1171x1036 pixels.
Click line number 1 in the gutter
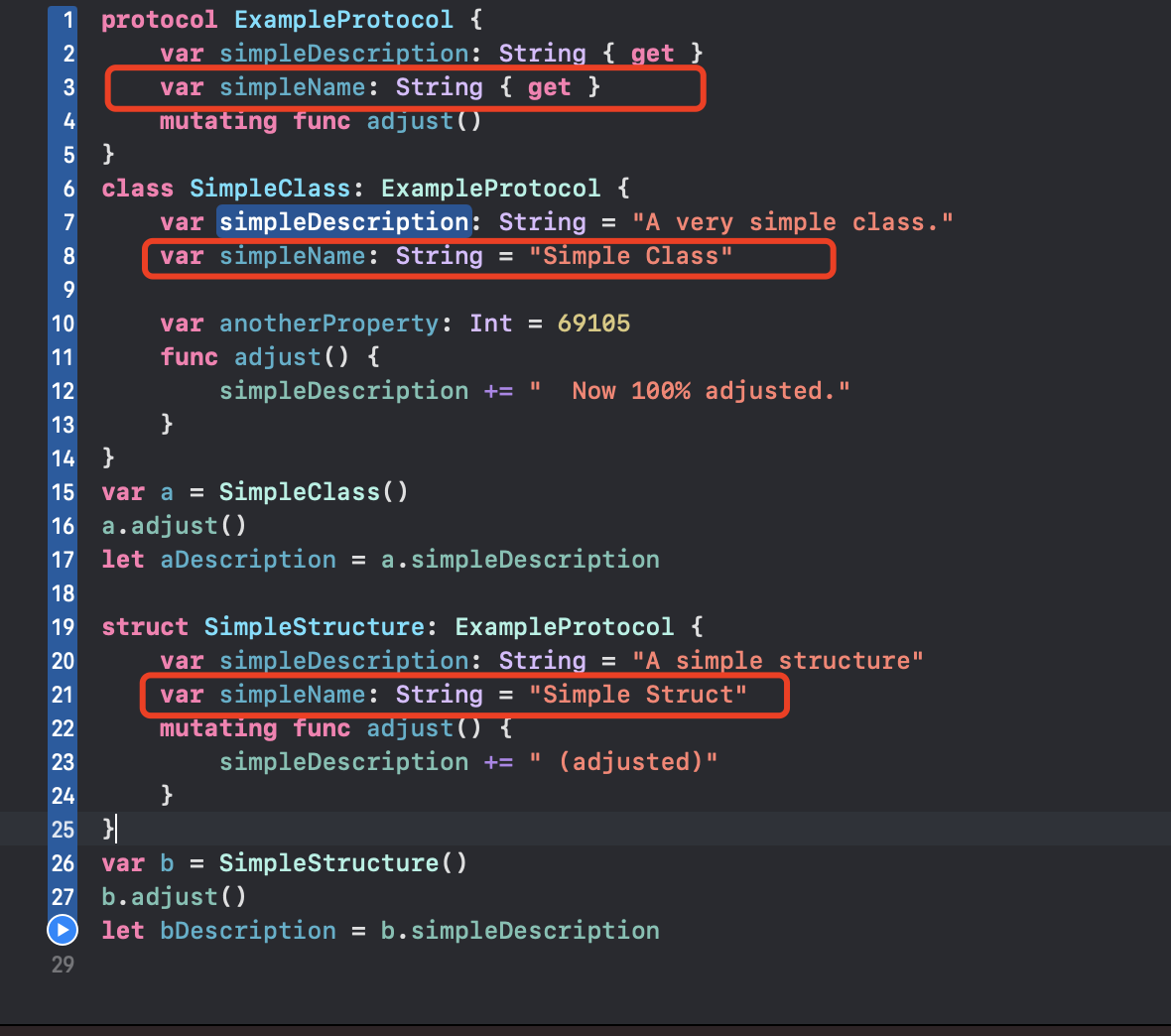tap(67, 20)
